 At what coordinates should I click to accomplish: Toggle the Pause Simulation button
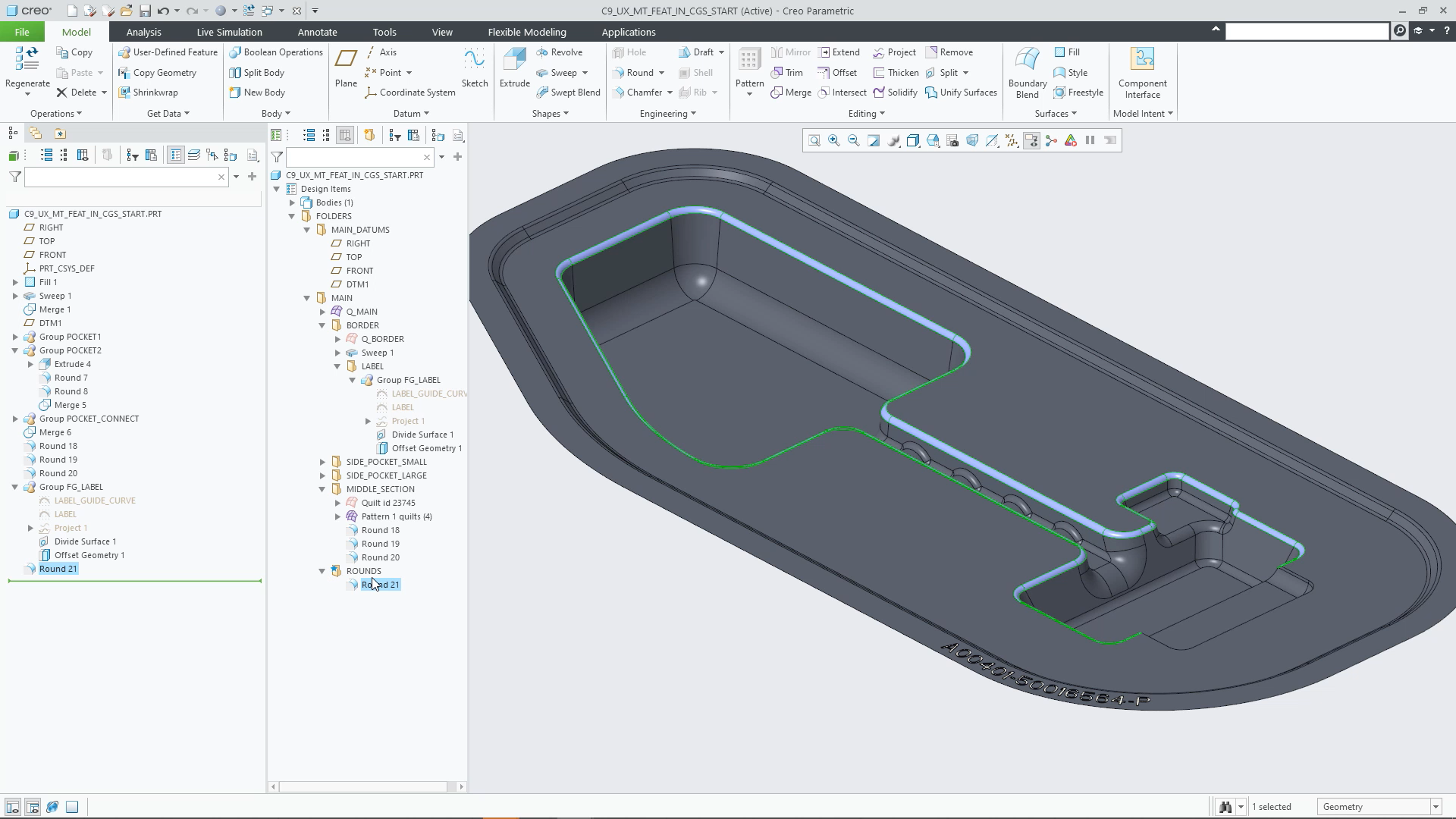1090,140
